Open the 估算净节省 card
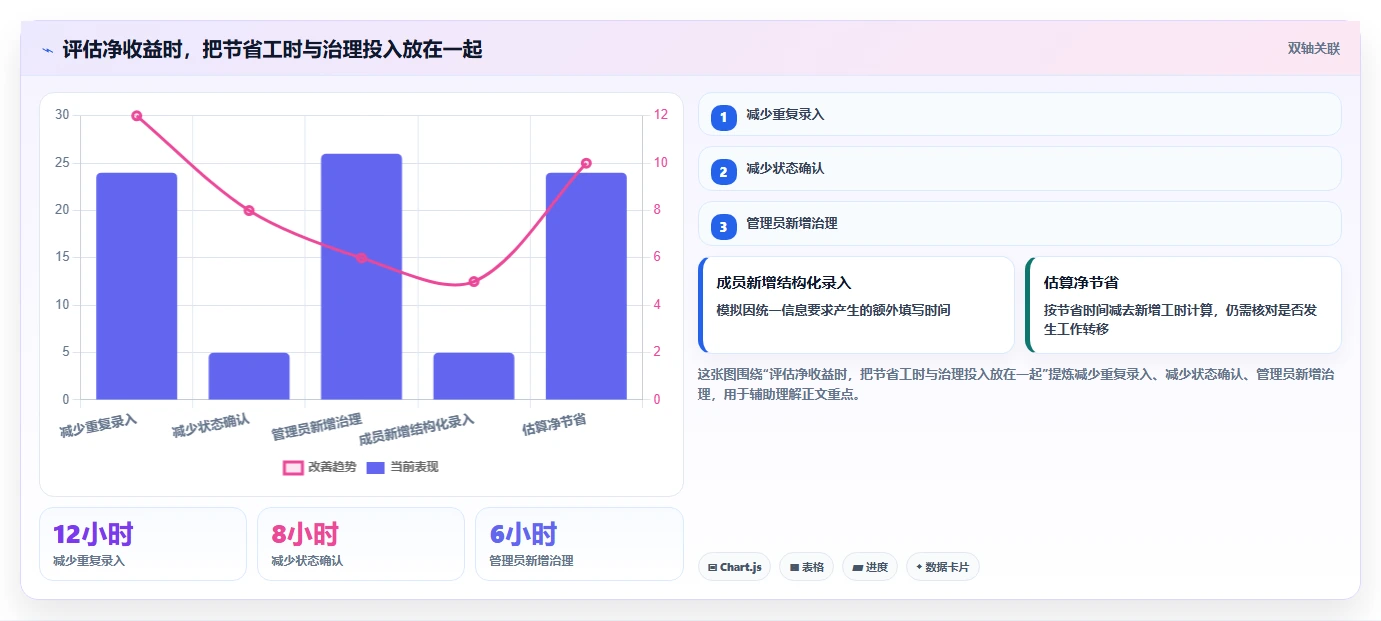Viewport: 1381px width, 621px height. [x=1183, y=305]
